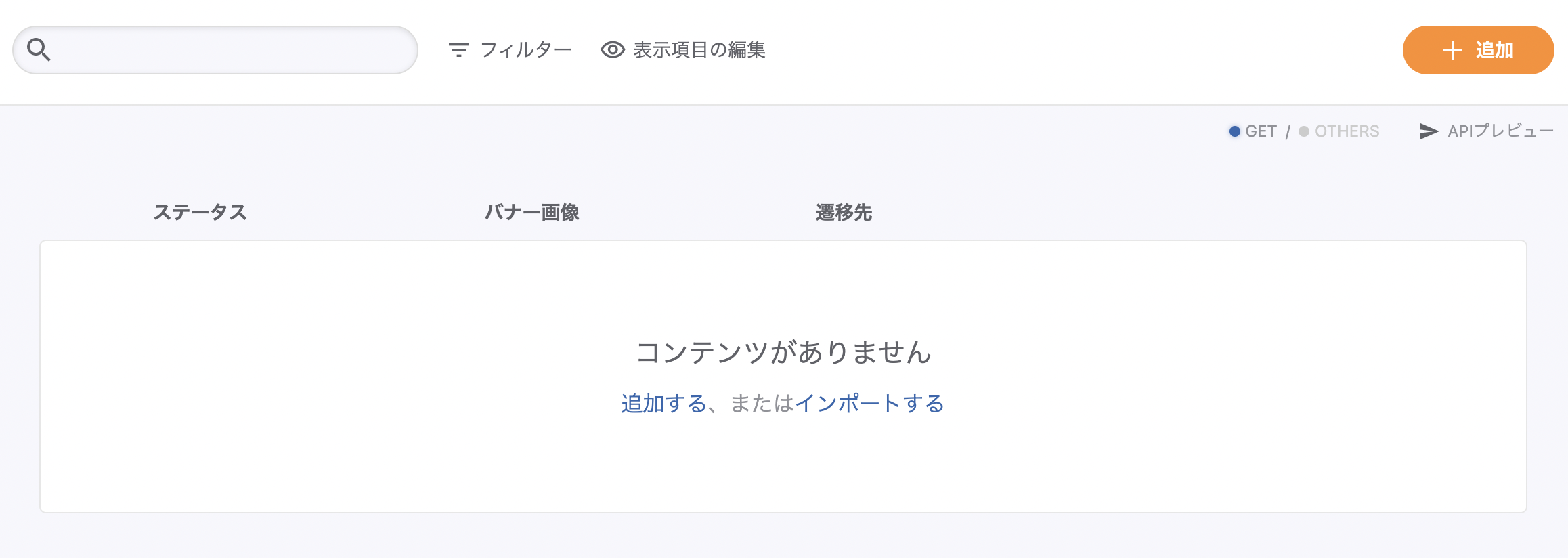The height and width of the screenshot is (558, 1568).
Task: Click the ステータス column header
Action: pyautogui.click(x=200, y=213)
